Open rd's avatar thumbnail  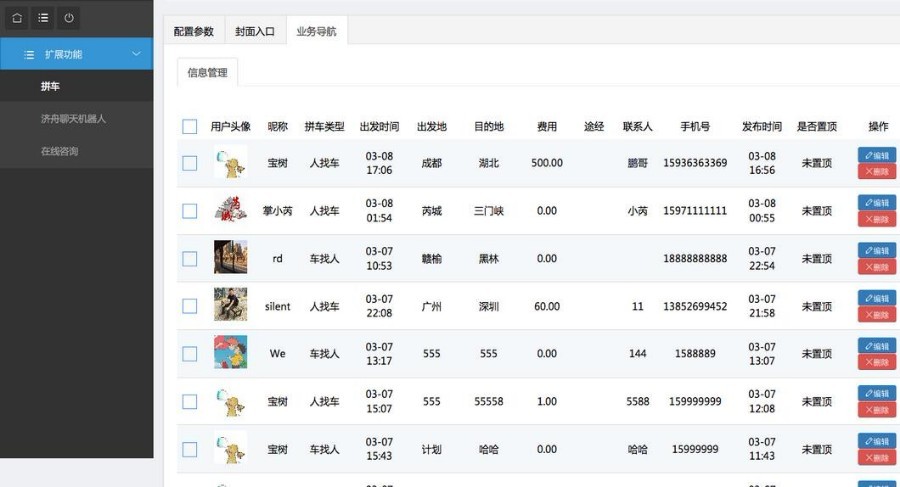[x=231, y=257]
